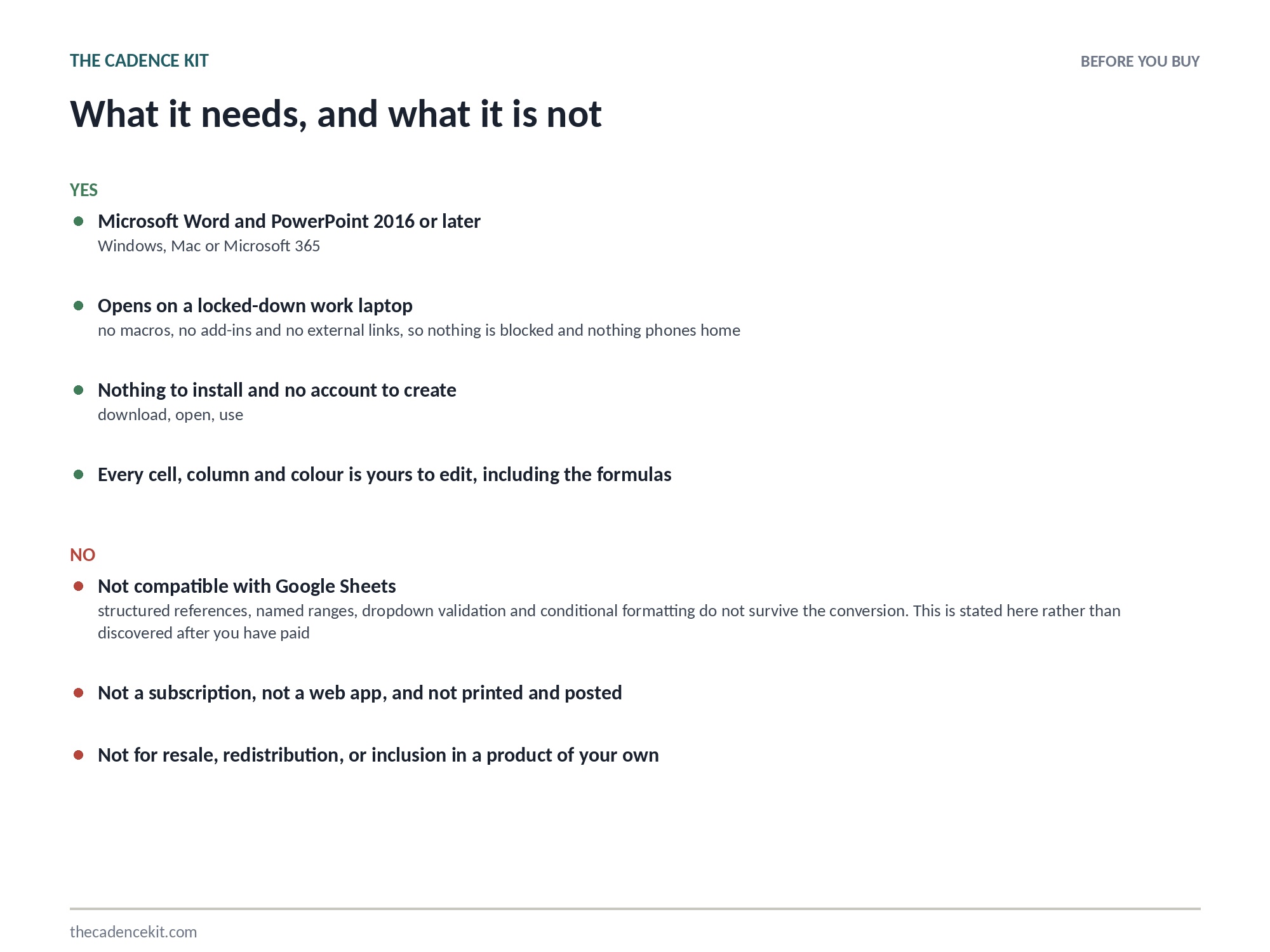The height and width of the screenshot is (952, 1270).
Task: Click THE CADENCE KIT header label
Action: pos(139,61)
